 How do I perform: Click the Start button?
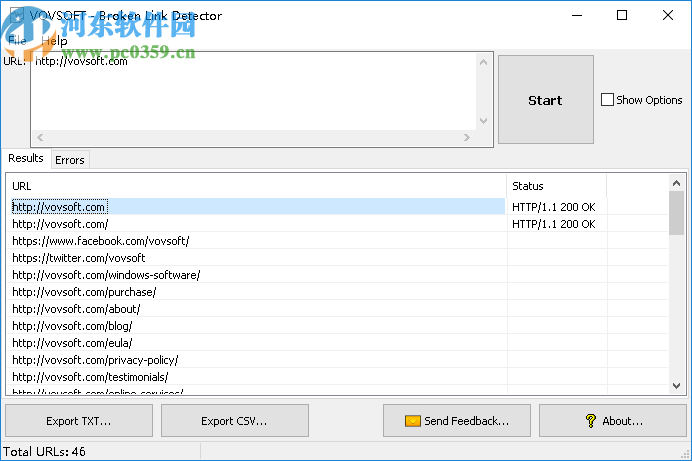(545, 99)
